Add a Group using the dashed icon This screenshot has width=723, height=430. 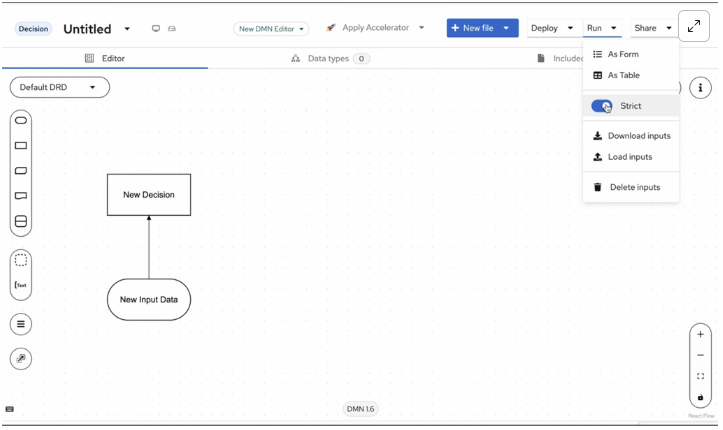coord(21,260)
